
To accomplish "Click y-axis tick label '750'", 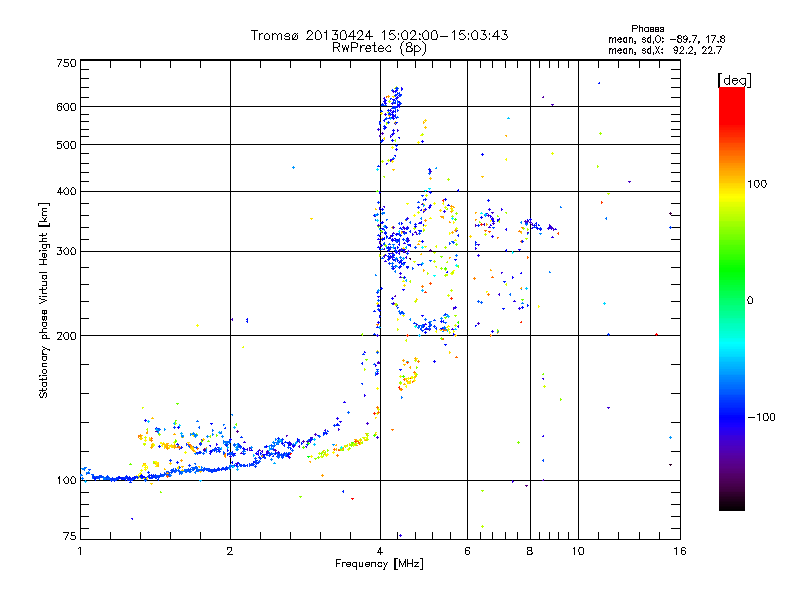I will click(x=67, y=63).
